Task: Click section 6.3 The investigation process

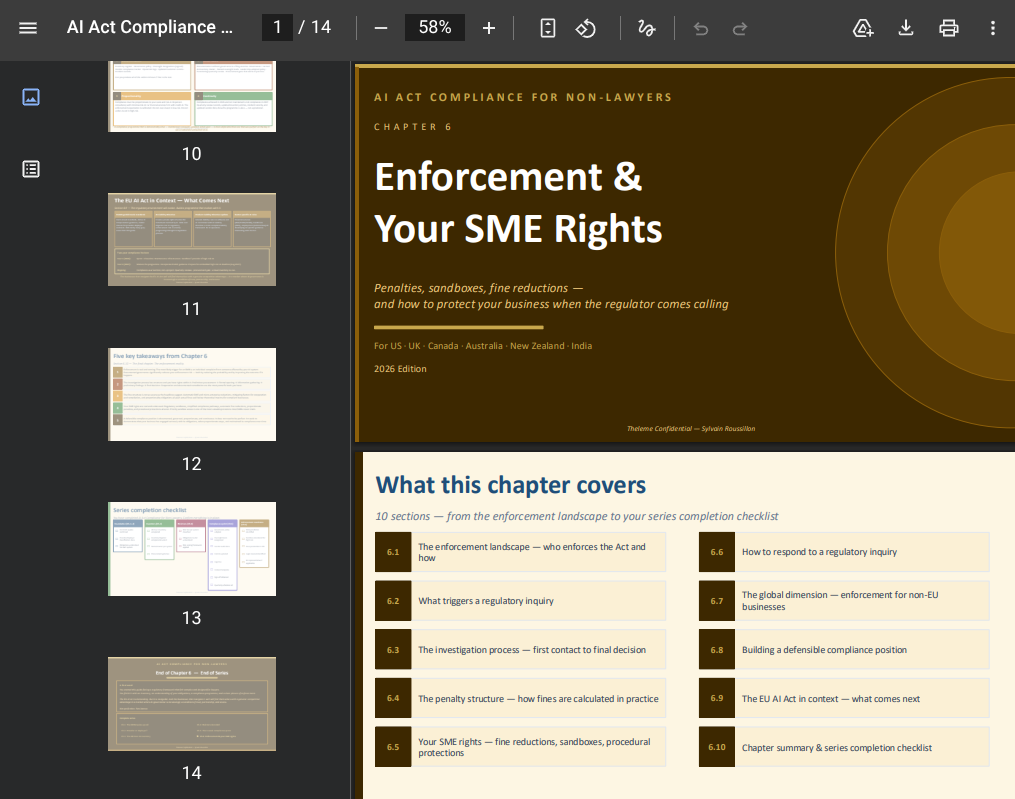Action: point(520,649)
